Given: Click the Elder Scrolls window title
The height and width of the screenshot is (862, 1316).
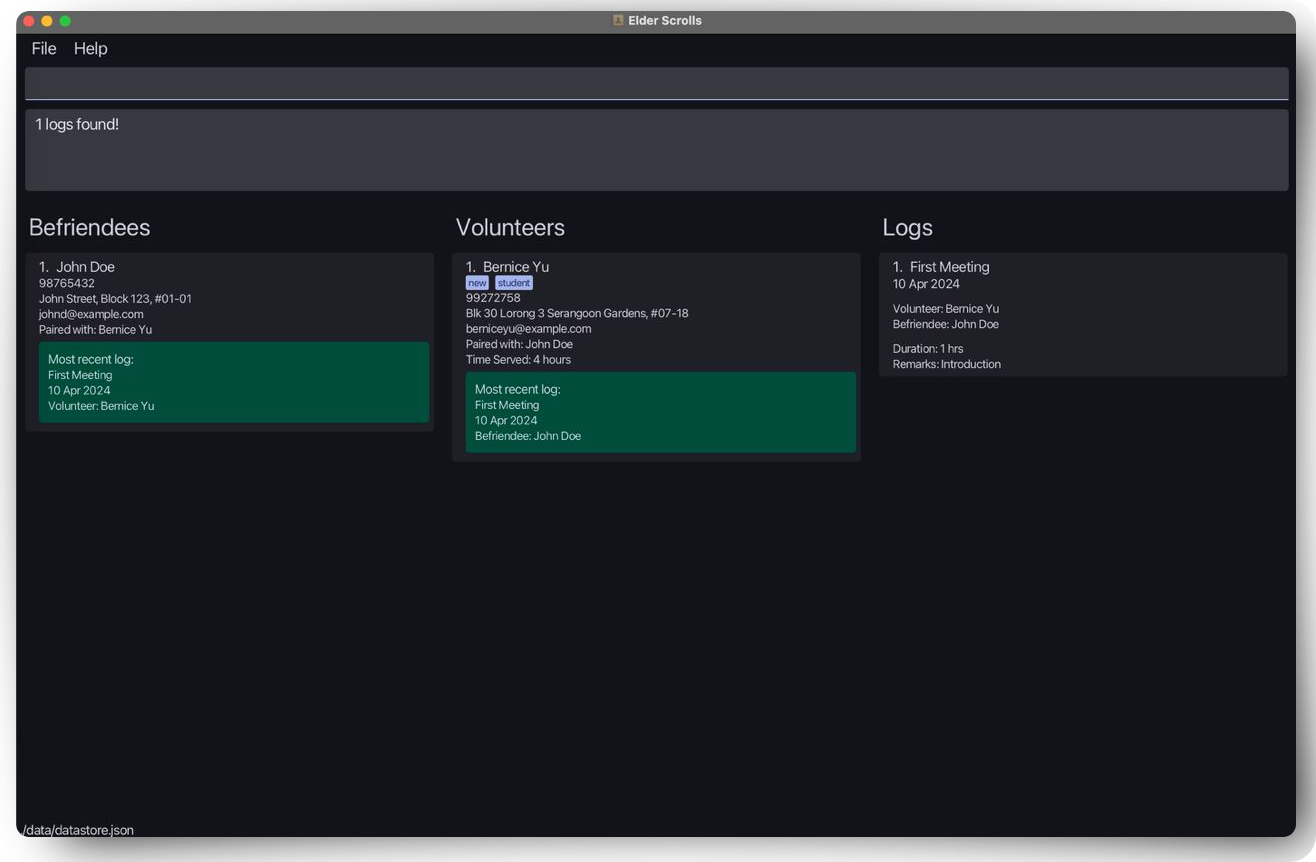Looking at the screenshot, I should coord(665,21).
